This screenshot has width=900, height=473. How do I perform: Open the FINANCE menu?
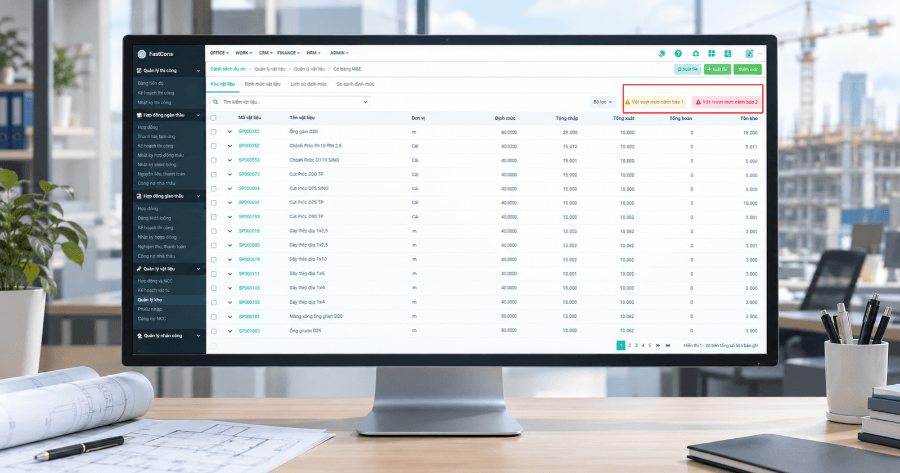pos(288,53)
